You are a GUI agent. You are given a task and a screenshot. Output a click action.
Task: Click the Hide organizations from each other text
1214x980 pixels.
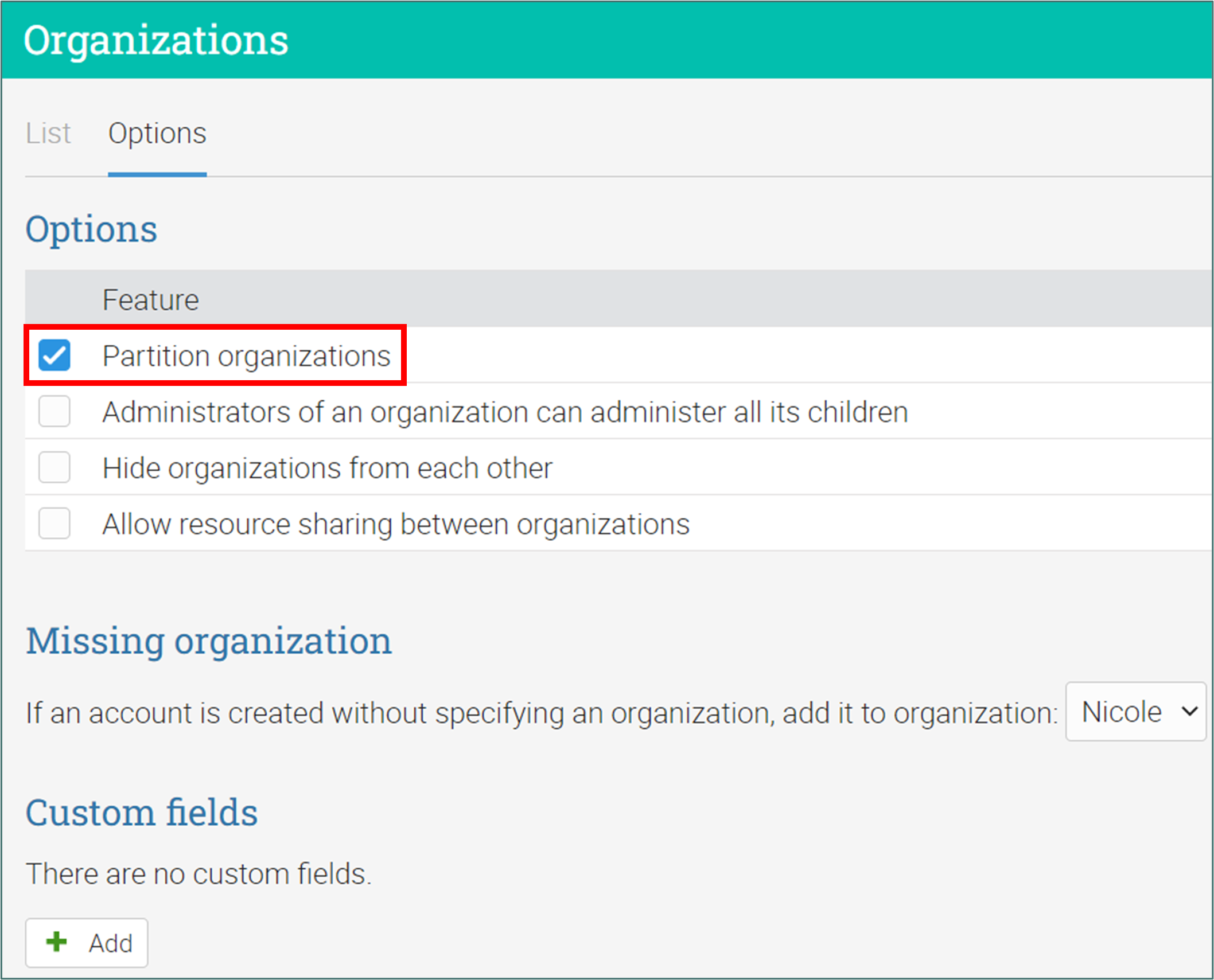(x=327, y=468)
